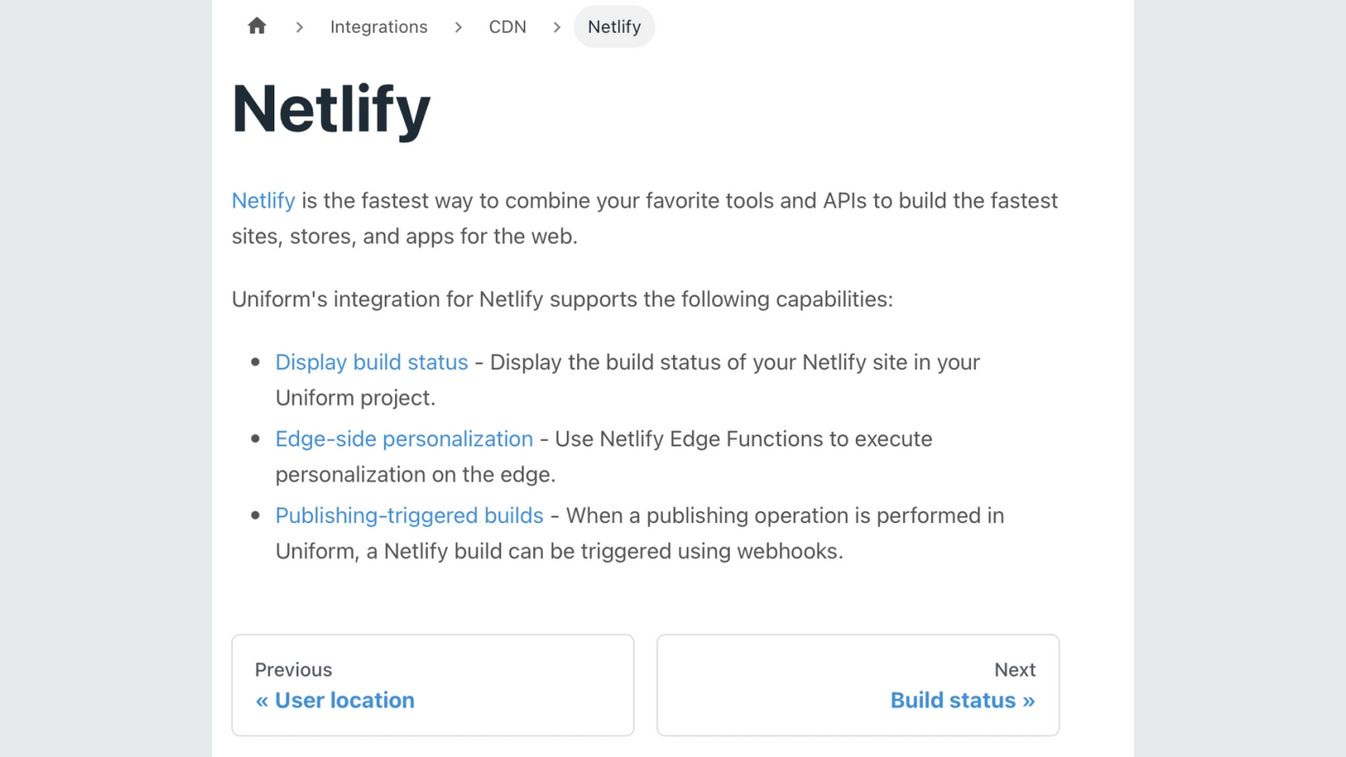This screenshot has width=1346, height=757.
Task: Click the bullet before Publishing-triggered builds
Action: pyautogui.click(x=255, y=516)
